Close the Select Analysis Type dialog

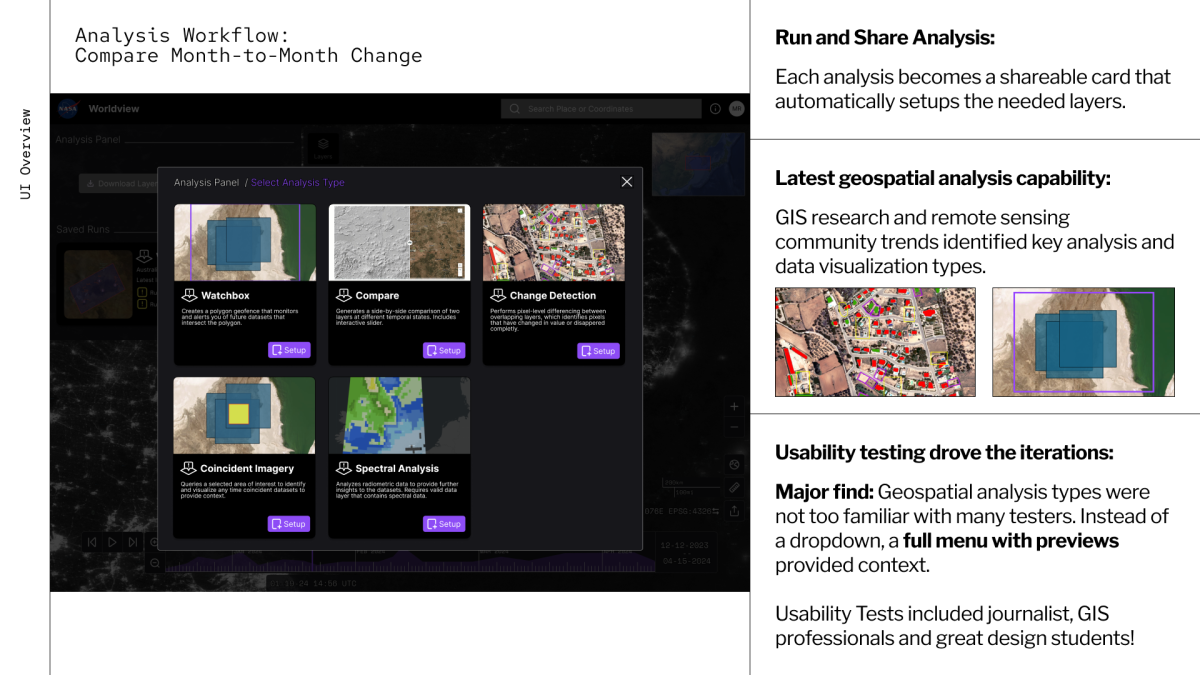(627, 182)
